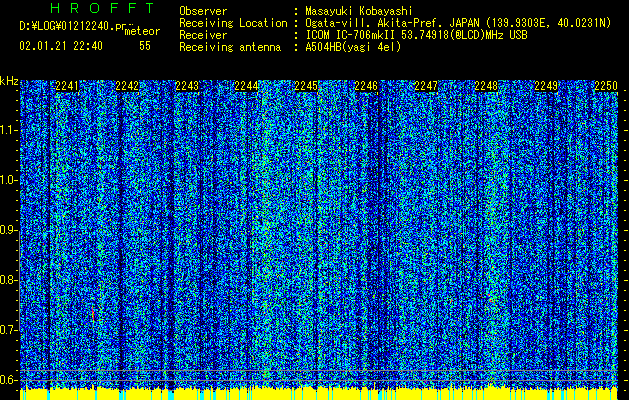Click the meteor count value 55
This screenshot has width=629, height=400.
145,46
